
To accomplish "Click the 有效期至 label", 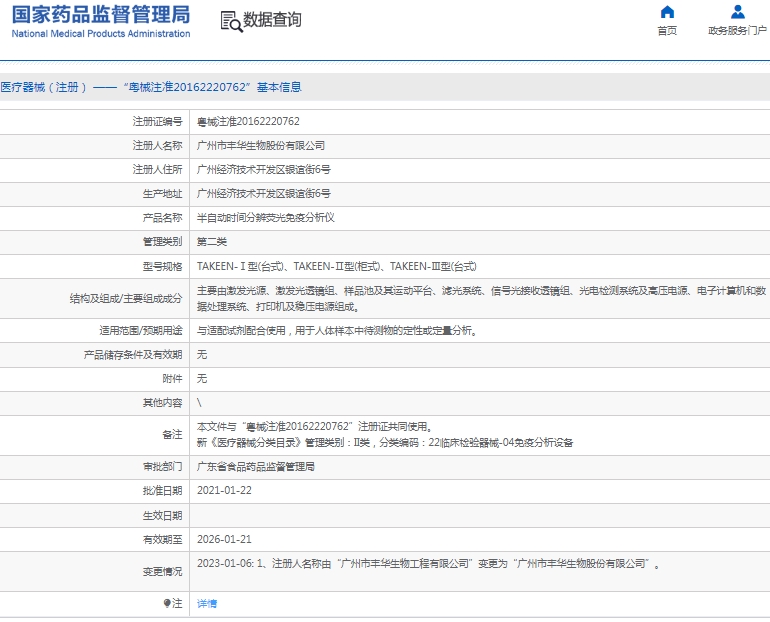I will point(163,540).
